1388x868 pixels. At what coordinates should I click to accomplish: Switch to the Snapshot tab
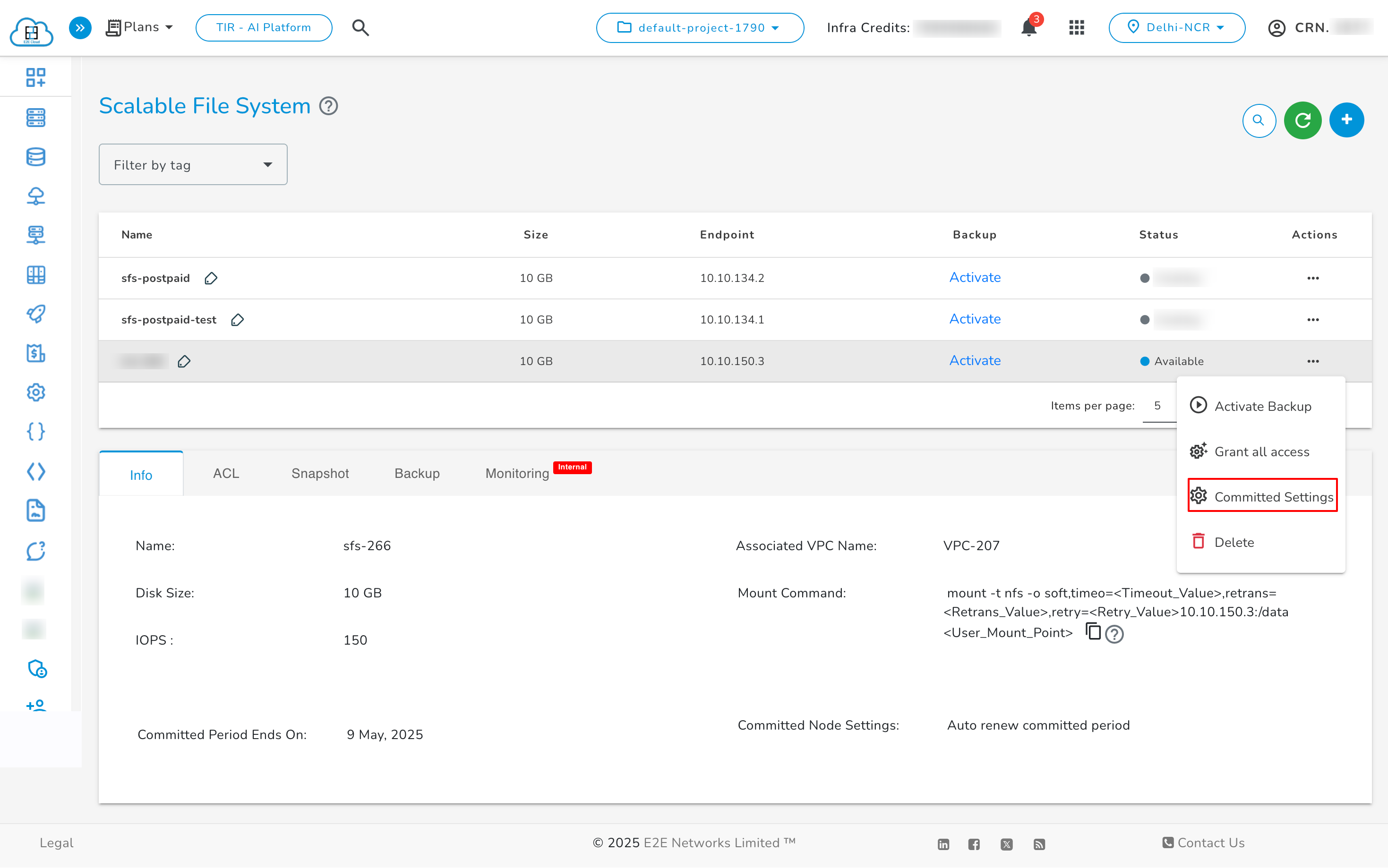pyautogui.click(x=320, y=473)
